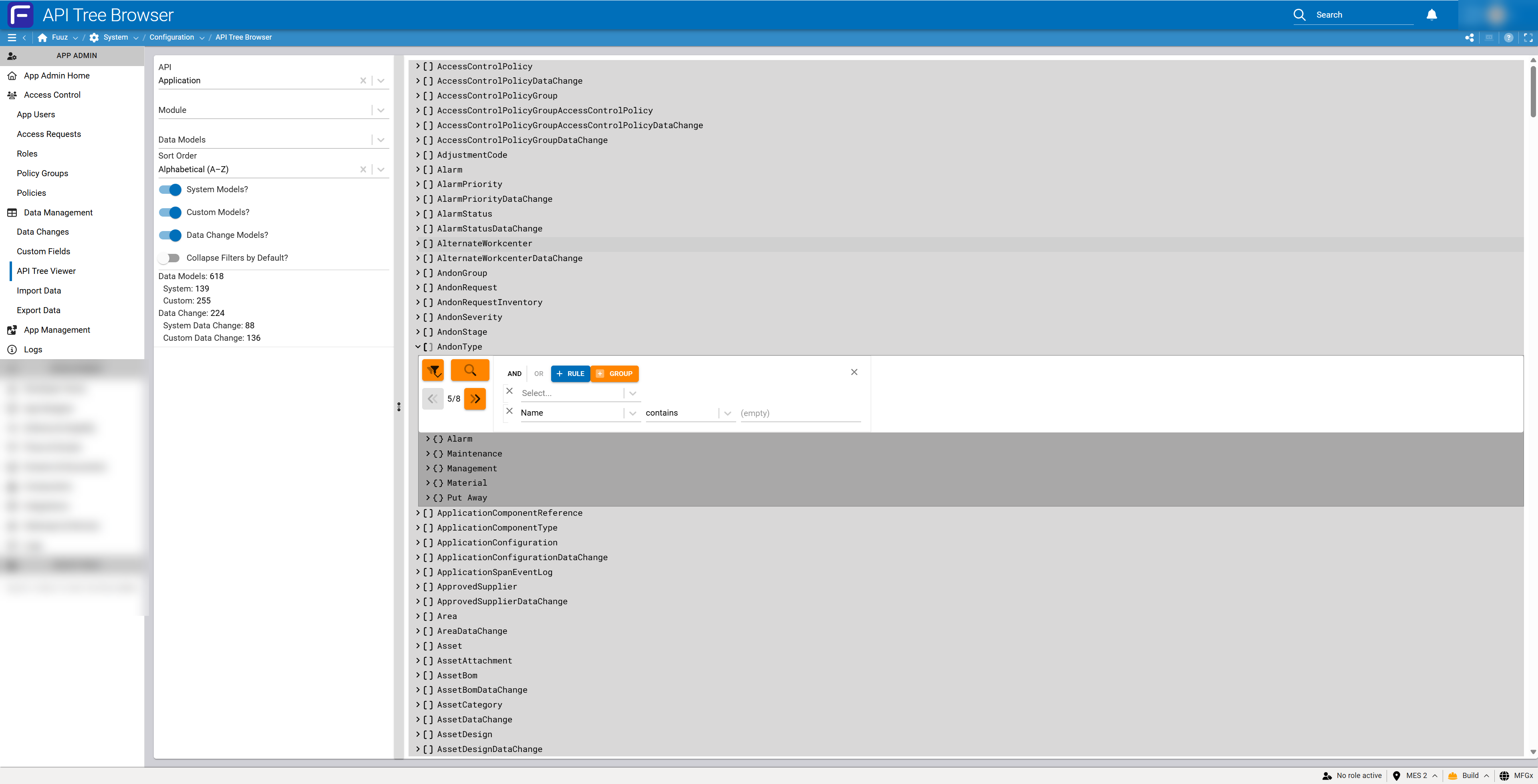Click the orange GROUP button

pyautogui.click(x=615, y=374)
